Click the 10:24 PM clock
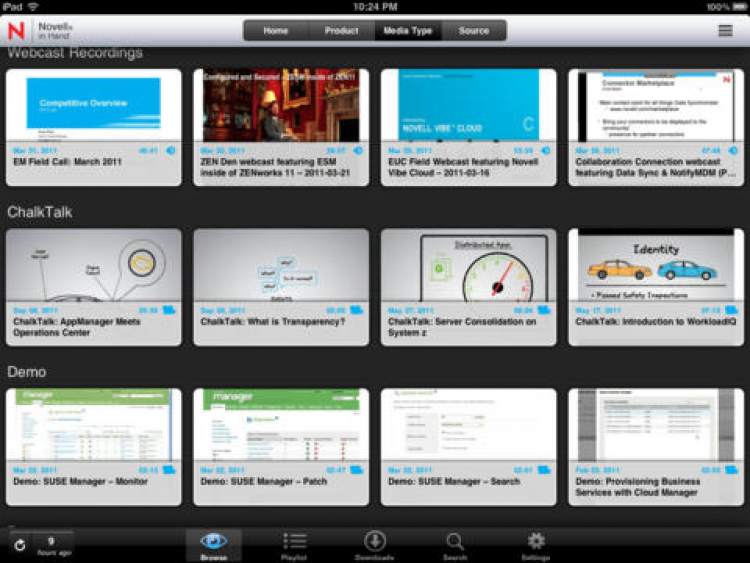 point(375,7)
